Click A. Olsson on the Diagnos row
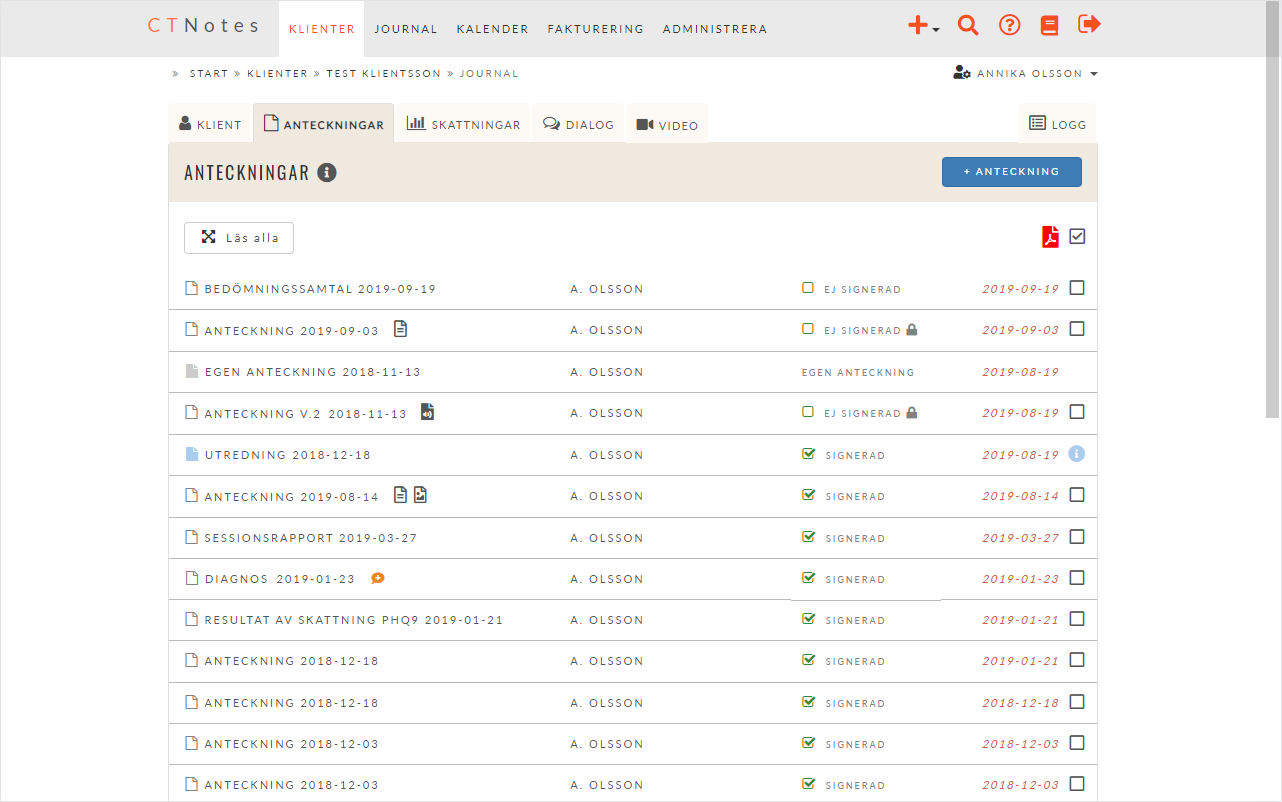 (607, 579)
